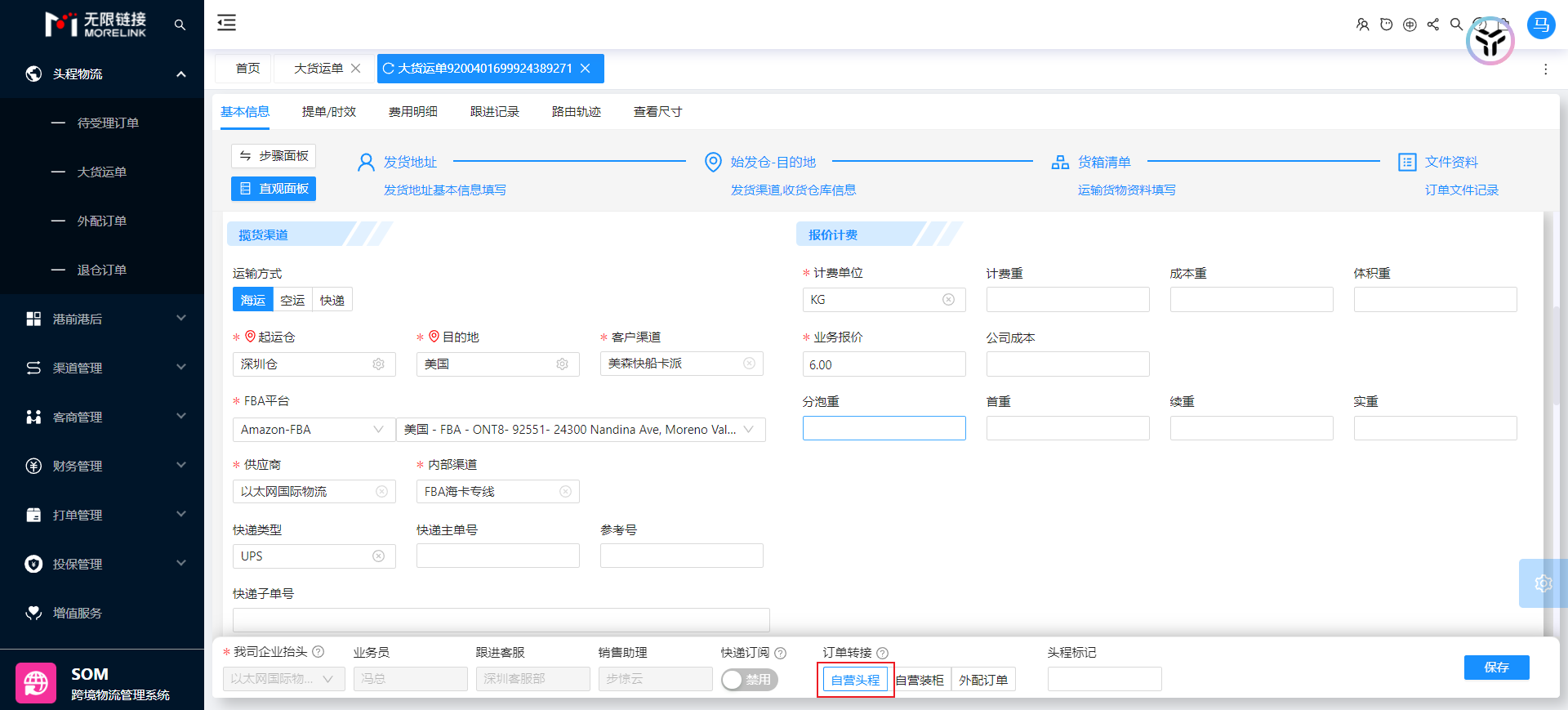Switch to the 路由轨迹 tab
This screenshot has height=710, width=1568.
point(577,112)
